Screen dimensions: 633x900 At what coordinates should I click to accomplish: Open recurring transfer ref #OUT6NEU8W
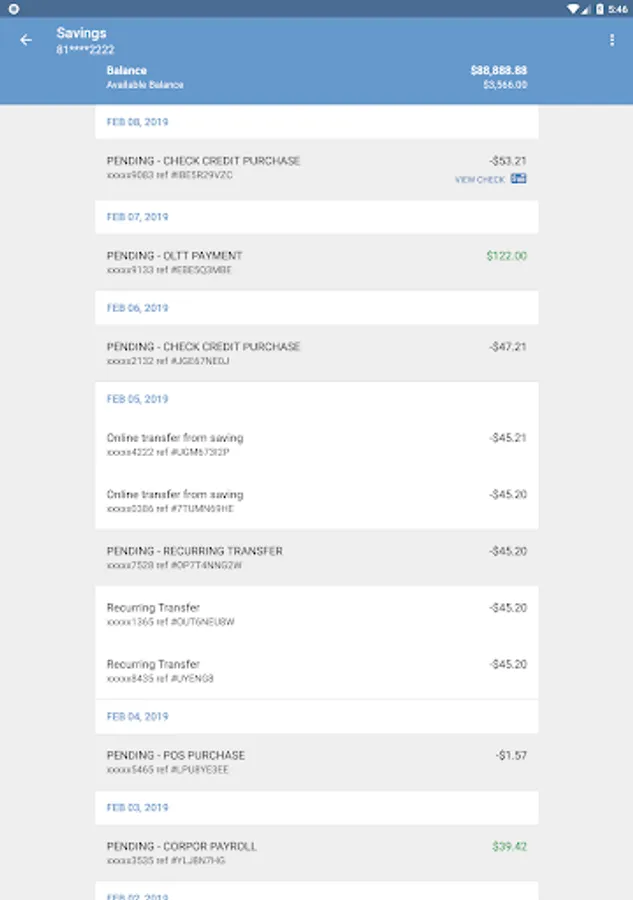pos(300,614)
